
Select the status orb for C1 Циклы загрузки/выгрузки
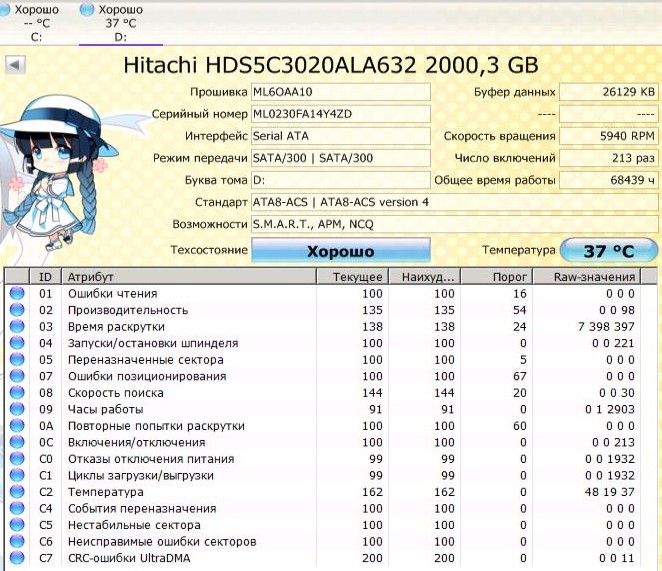coord(17,475)
